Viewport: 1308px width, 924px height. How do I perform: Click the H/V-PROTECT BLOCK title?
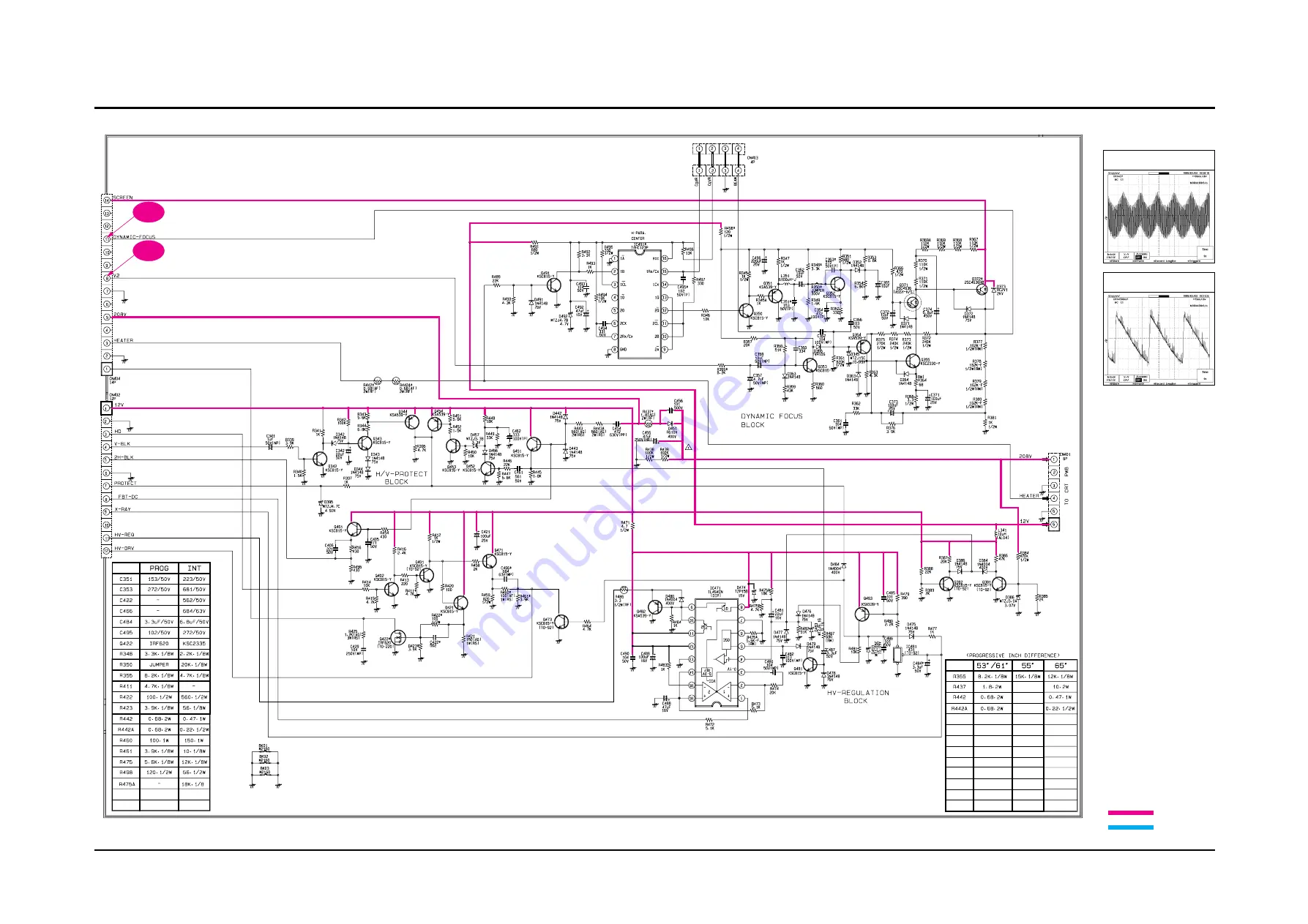402,478
